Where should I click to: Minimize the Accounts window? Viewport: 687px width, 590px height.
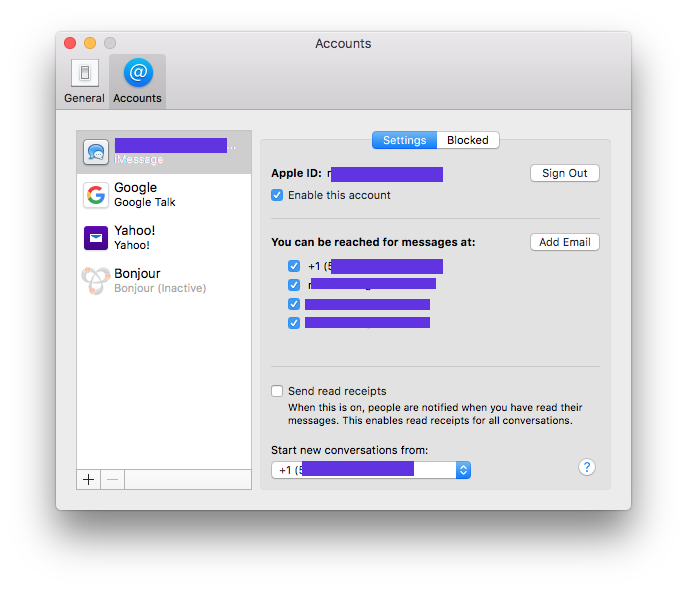point(90,43)
